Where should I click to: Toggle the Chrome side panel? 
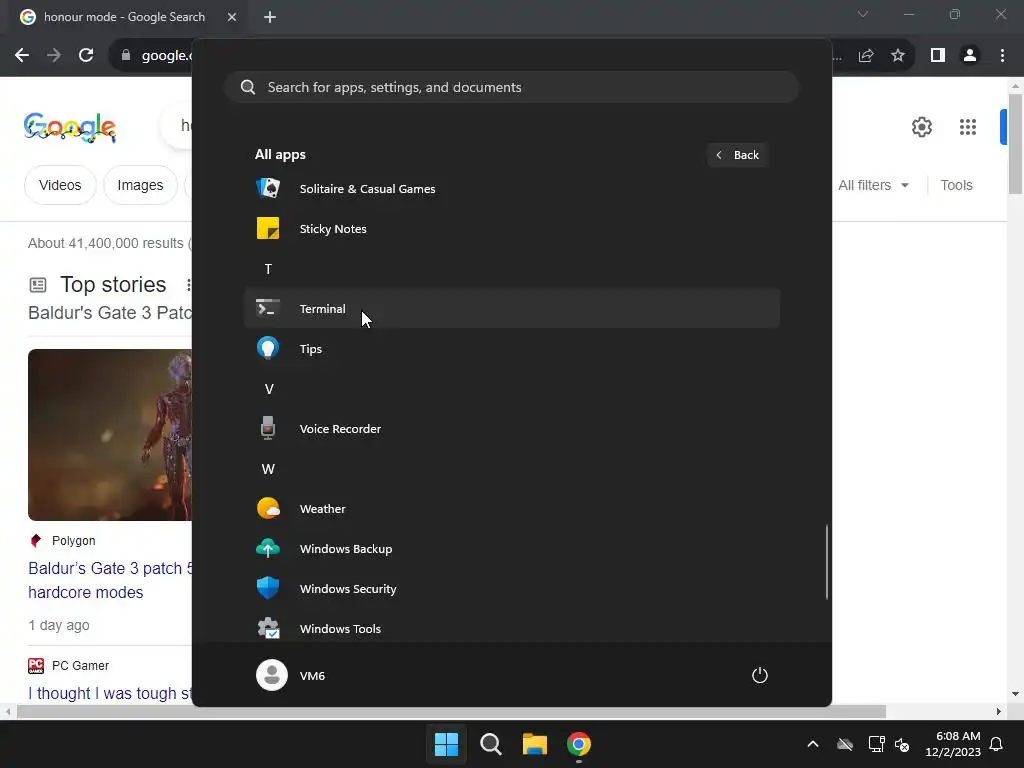coord(938,56)
